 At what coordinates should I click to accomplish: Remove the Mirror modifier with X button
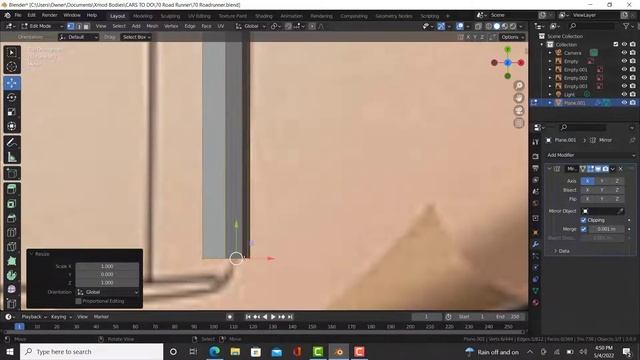[621, 169]
